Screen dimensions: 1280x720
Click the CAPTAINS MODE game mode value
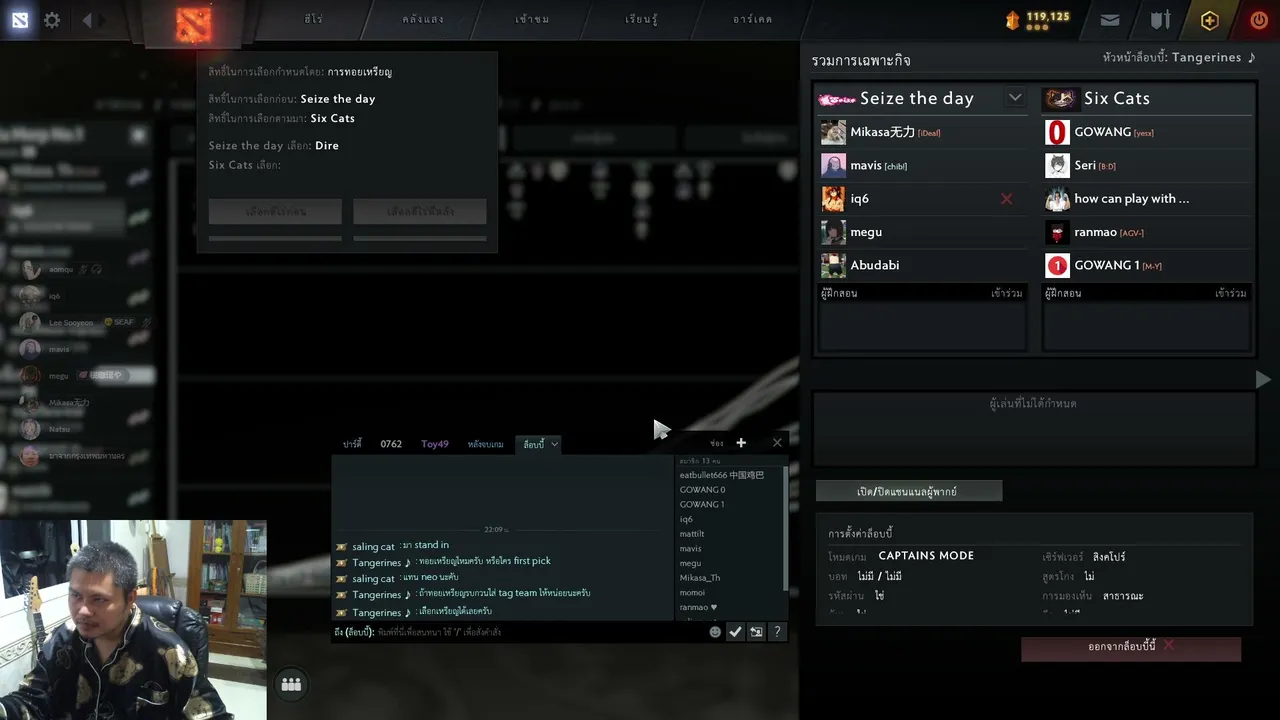click(926, 556)
